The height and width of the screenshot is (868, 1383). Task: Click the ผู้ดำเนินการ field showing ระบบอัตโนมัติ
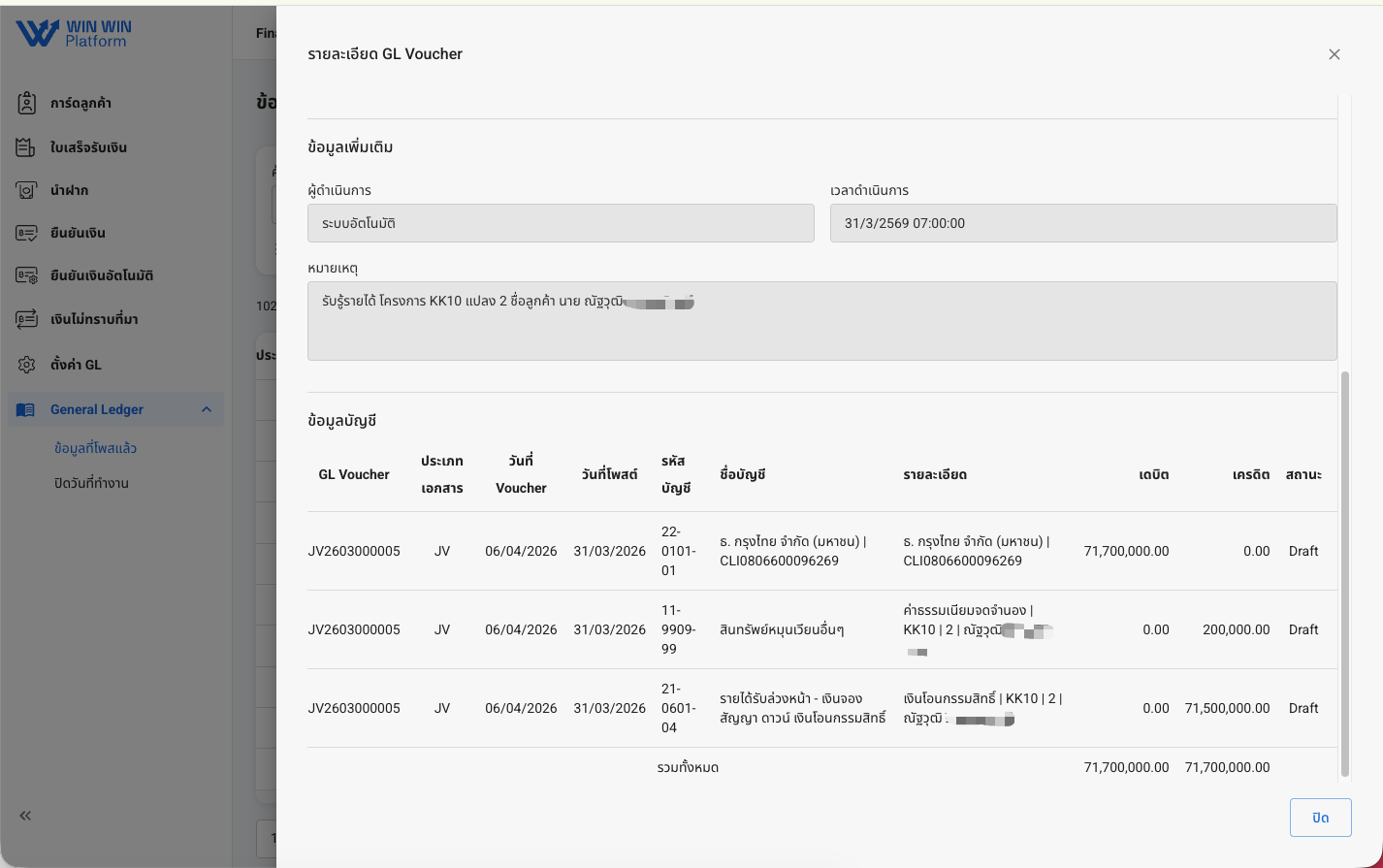pyautogui.click(x=560, y=223)
